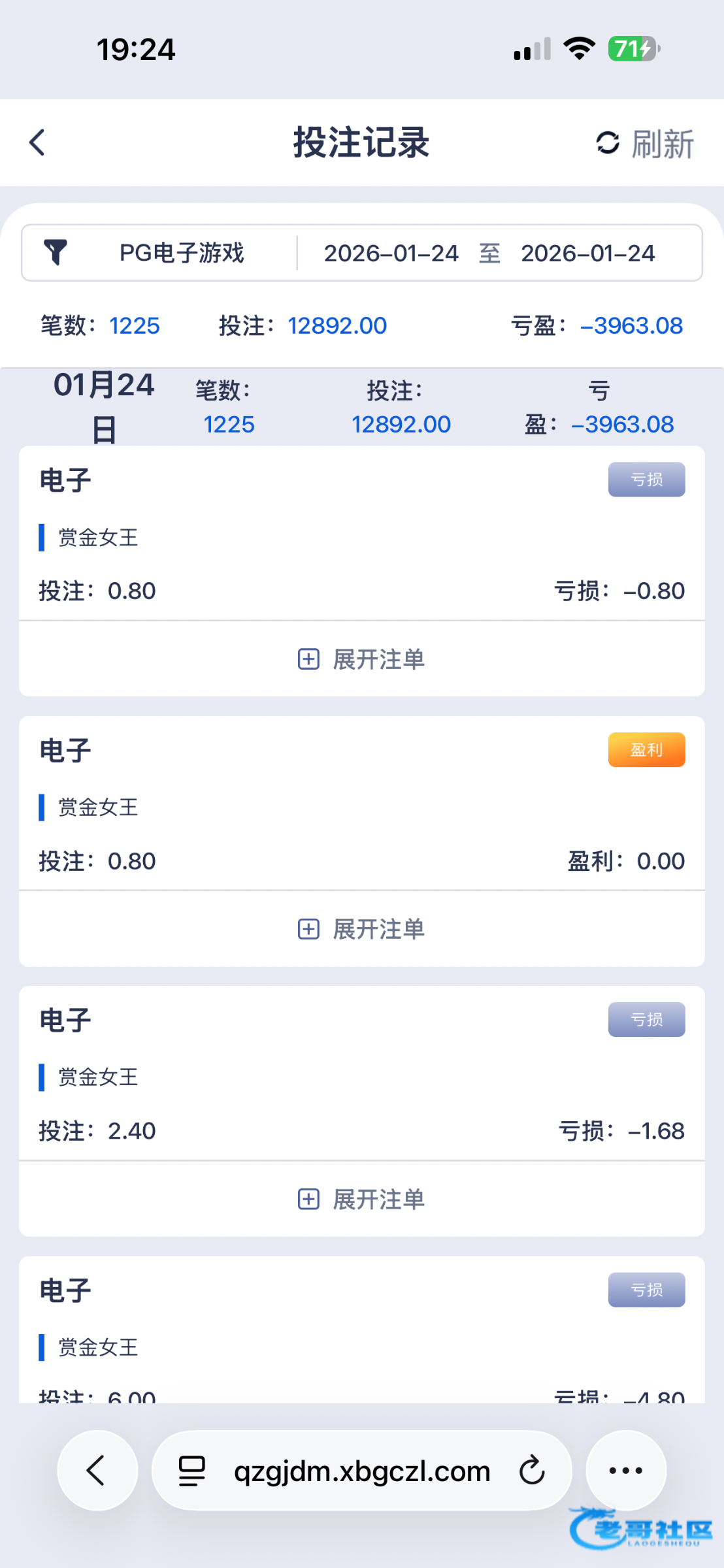Pick the end date on the right

tap(587, 253)
